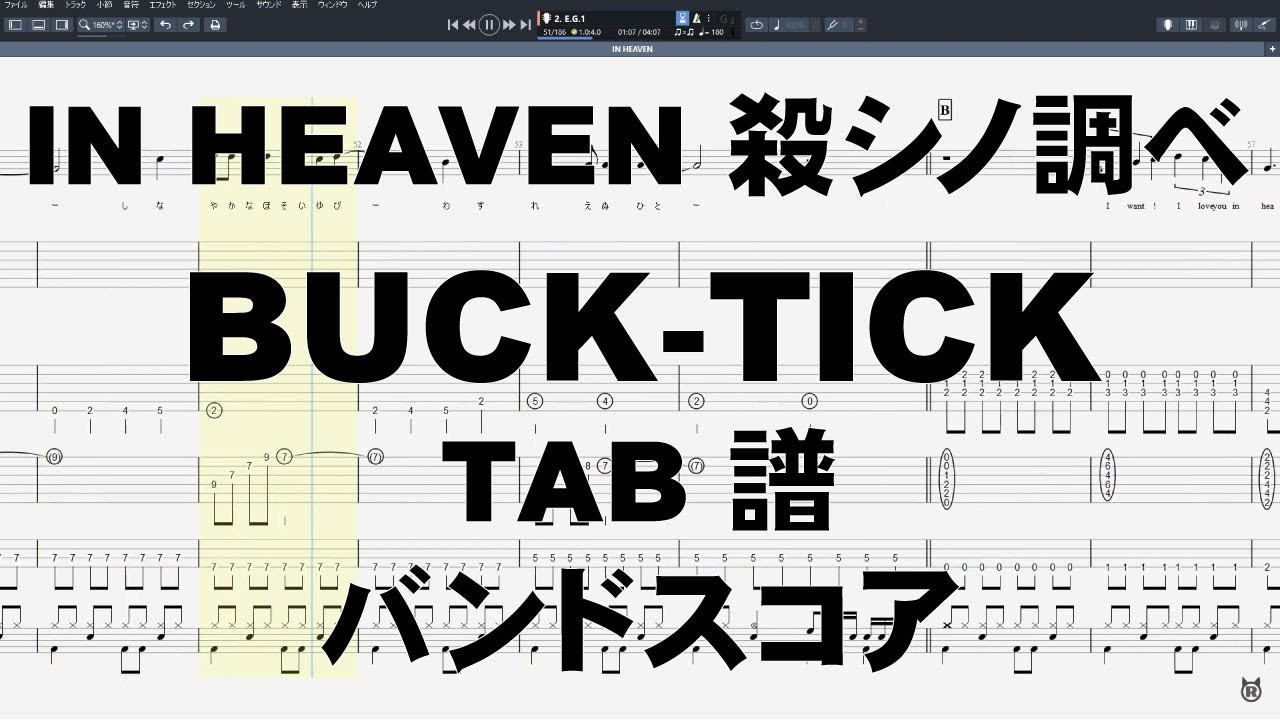The width and height of the screenshot is (1280, 720).
Task: Open the three-dot LCD options menu
Action: pyautogui.click(x=708, y=18)
